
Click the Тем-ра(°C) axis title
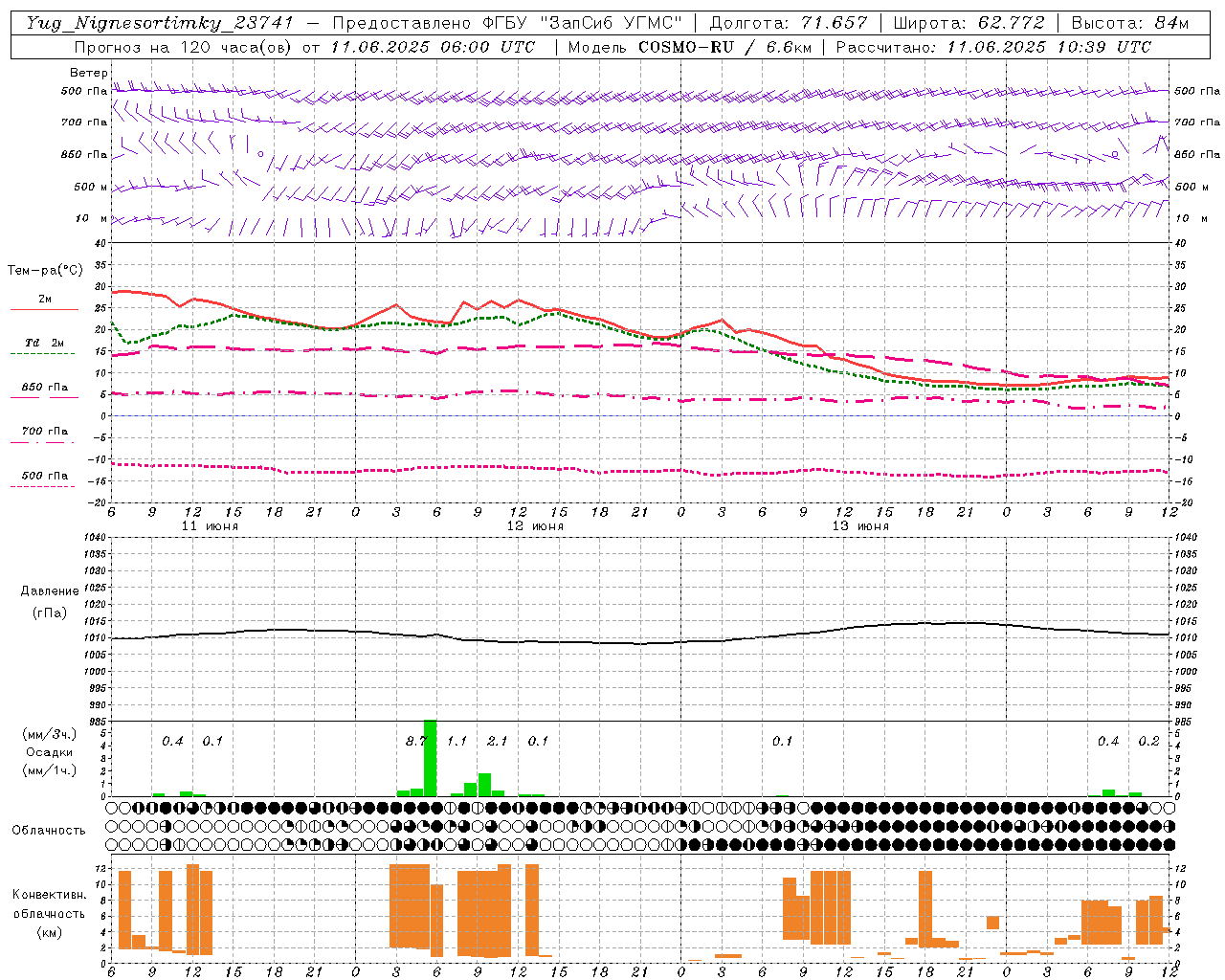click(45, 271)
